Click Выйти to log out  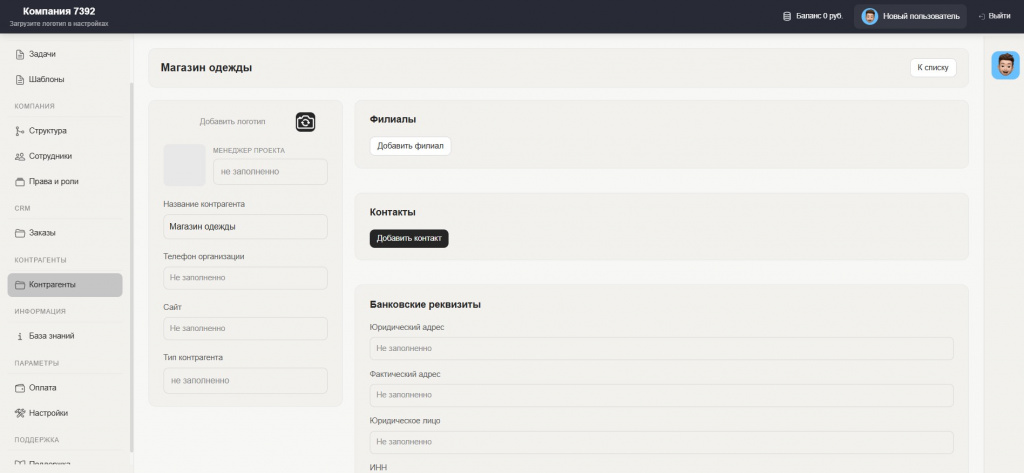993,16
